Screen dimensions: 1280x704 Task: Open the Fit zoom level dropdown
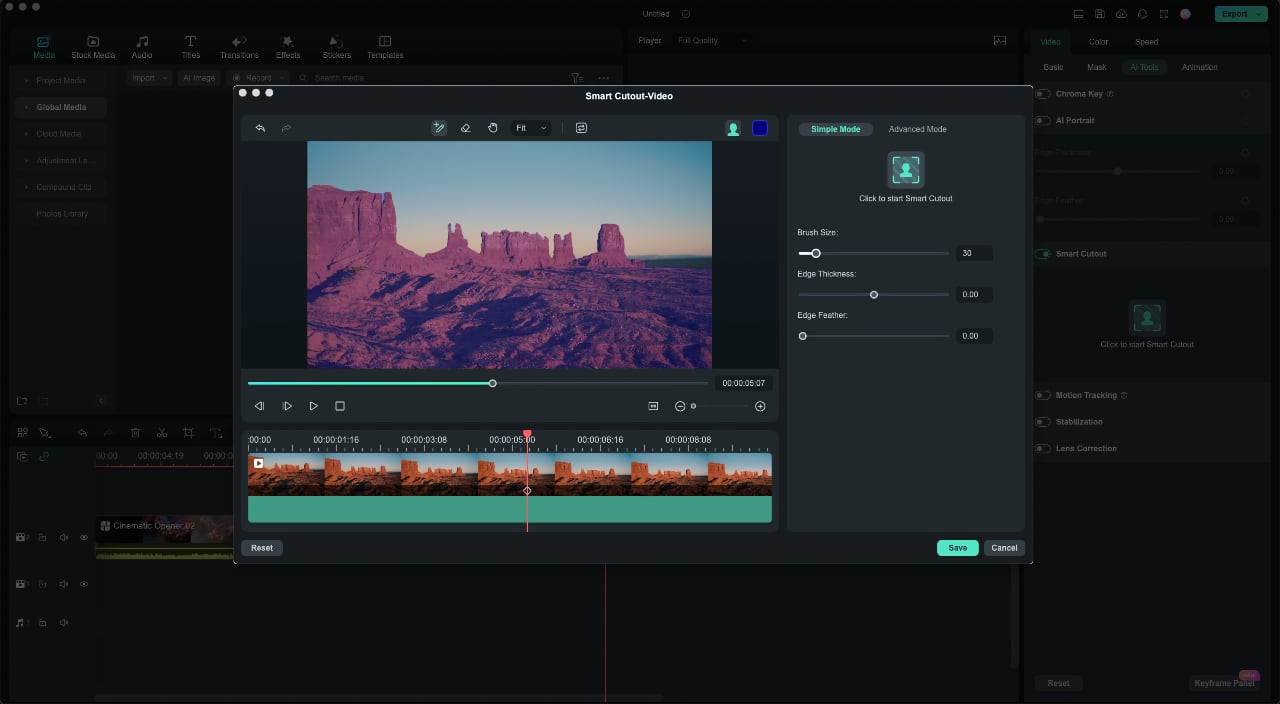click(x=531, y=128)
